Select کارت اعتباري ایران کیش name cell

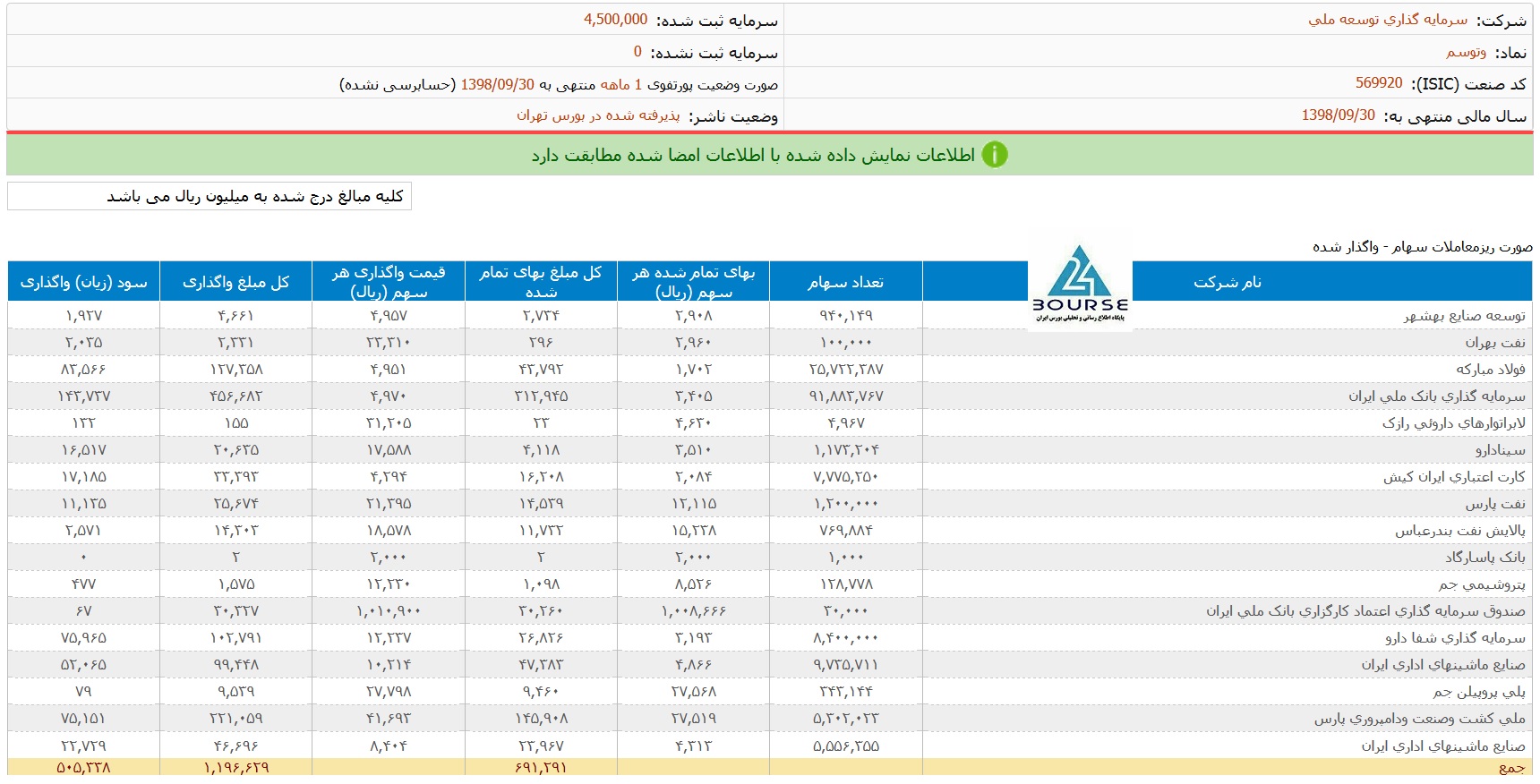point(1454,477)
